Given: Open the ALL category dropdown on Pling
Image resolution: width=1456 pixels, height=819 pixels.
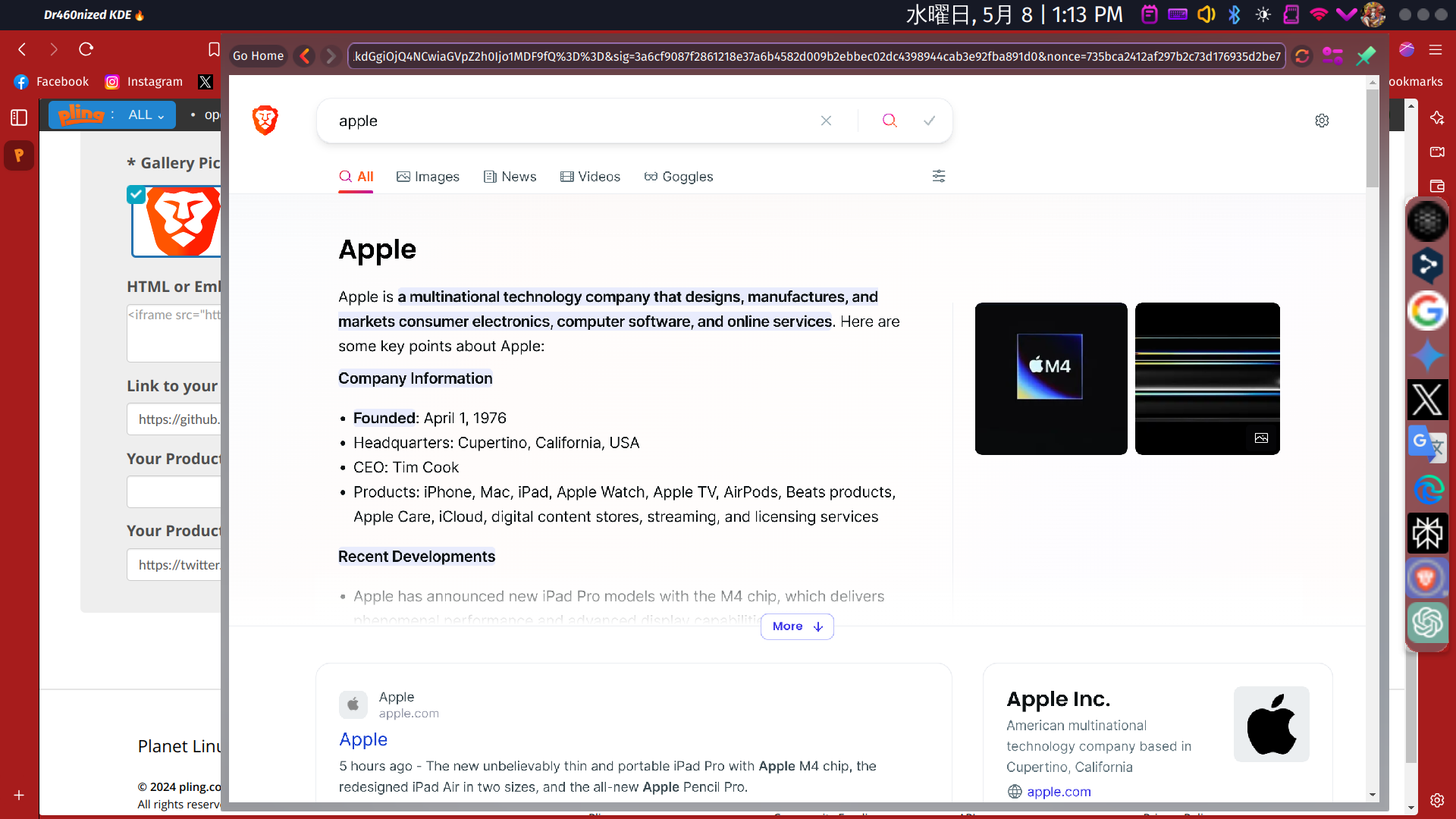Looking at the screenshot, I should (x=146, y=115).
